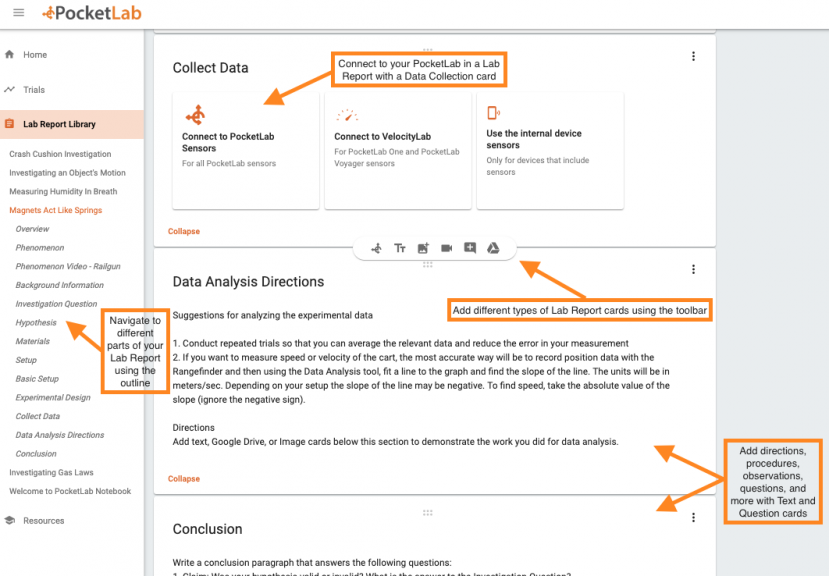The image size is (829, 576).
Task: Add an image card from toolbar
Action: click(423, 248)
